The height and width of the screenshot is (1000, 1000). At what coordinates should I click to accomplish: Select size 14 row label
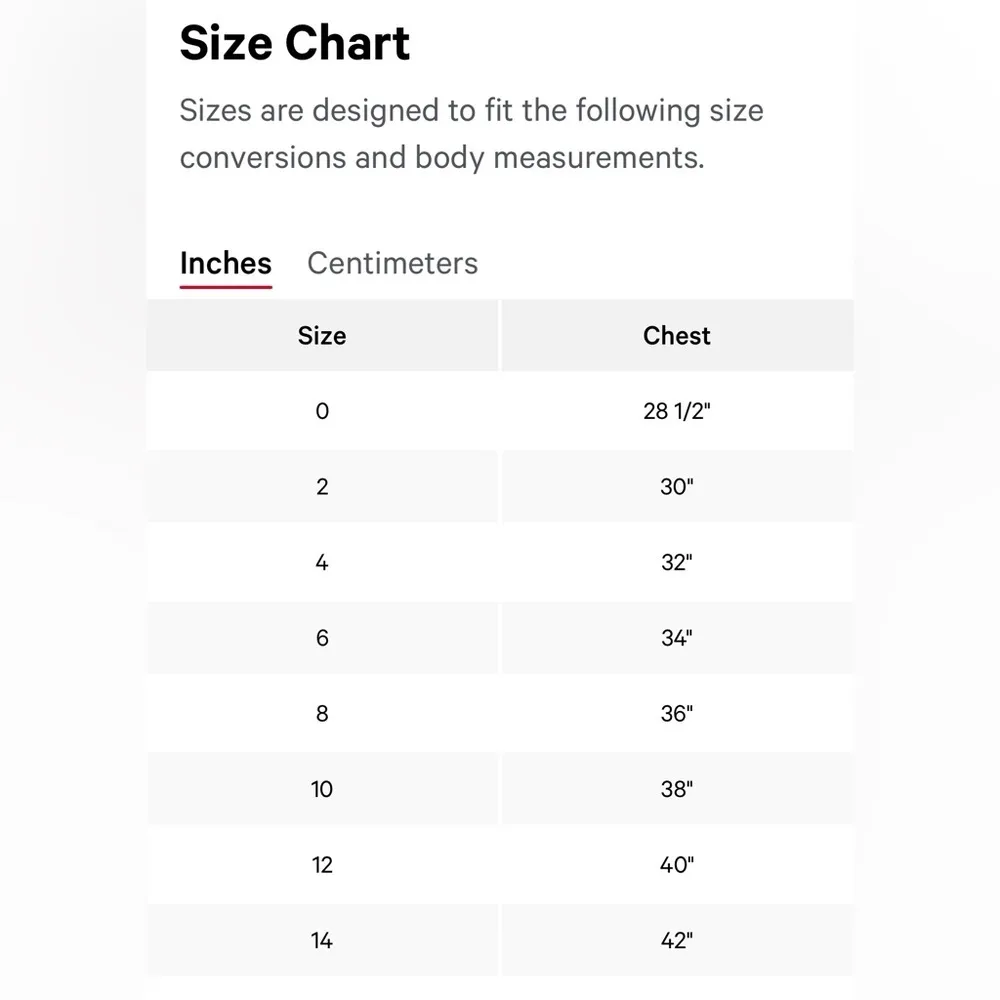click(x=322, y=940)
